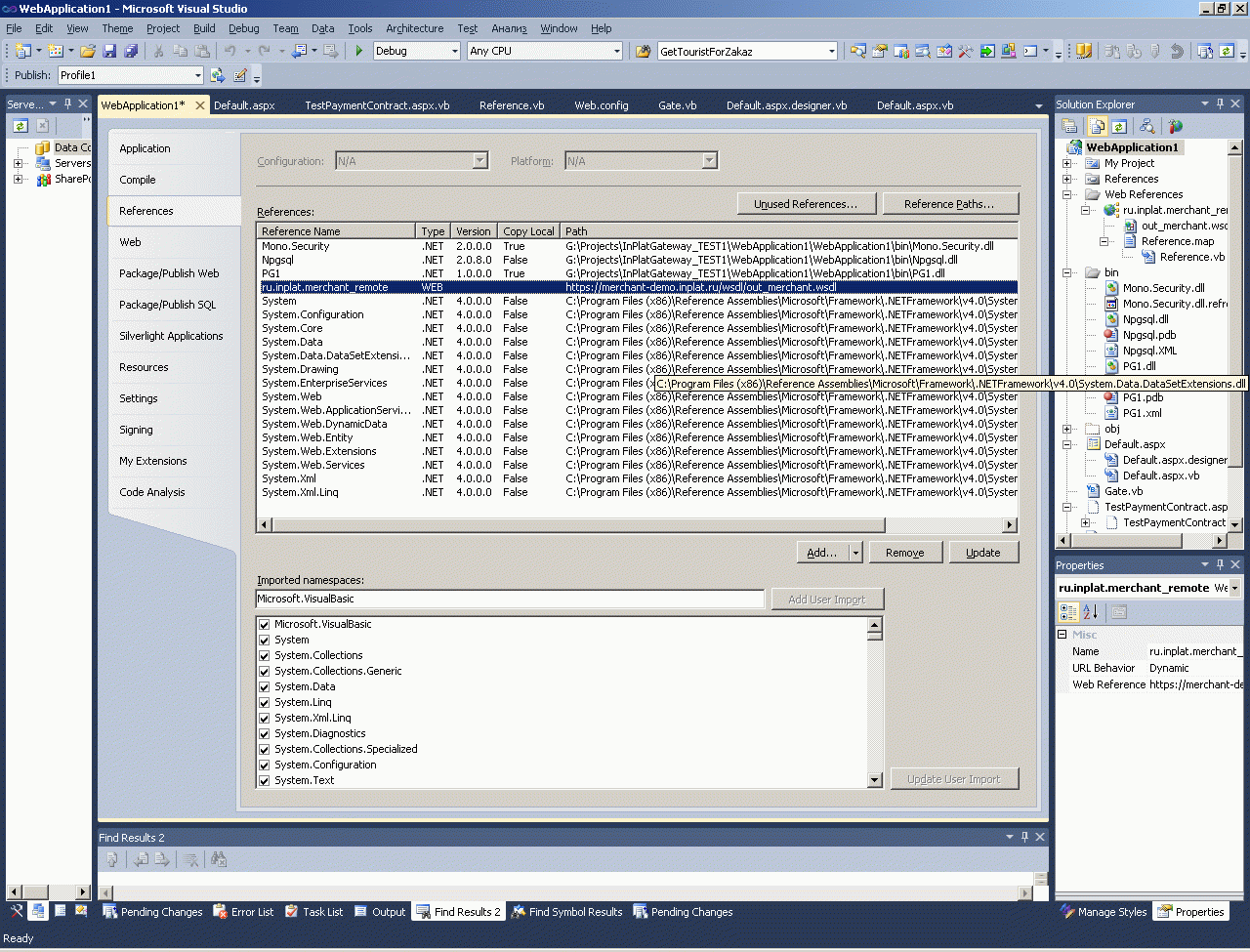Click the Imported namespaces text field

click(x=510, y=599)
